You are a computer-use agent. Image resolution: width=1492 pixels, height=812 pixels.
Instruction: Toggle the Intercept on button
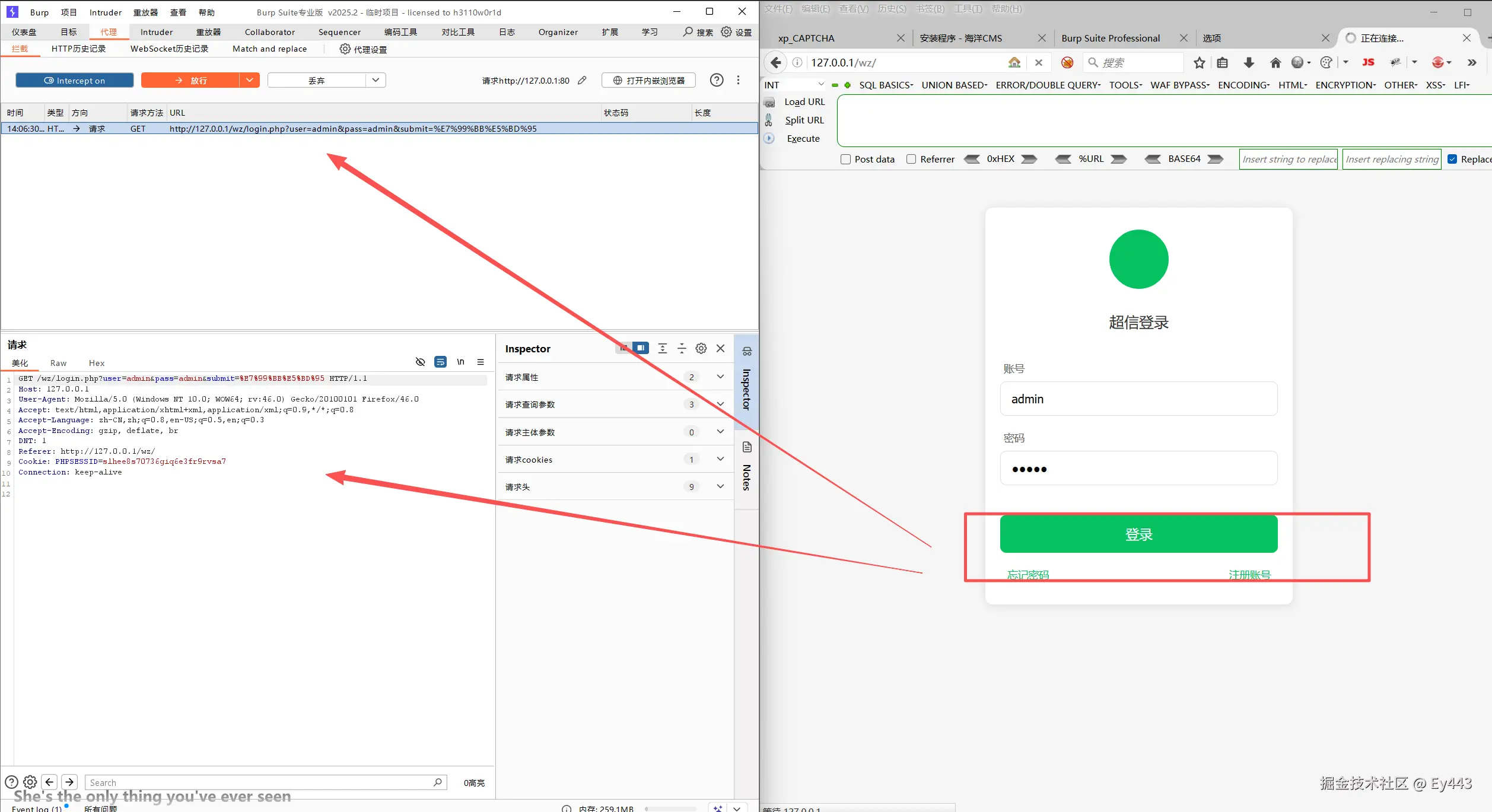[75, 80]
